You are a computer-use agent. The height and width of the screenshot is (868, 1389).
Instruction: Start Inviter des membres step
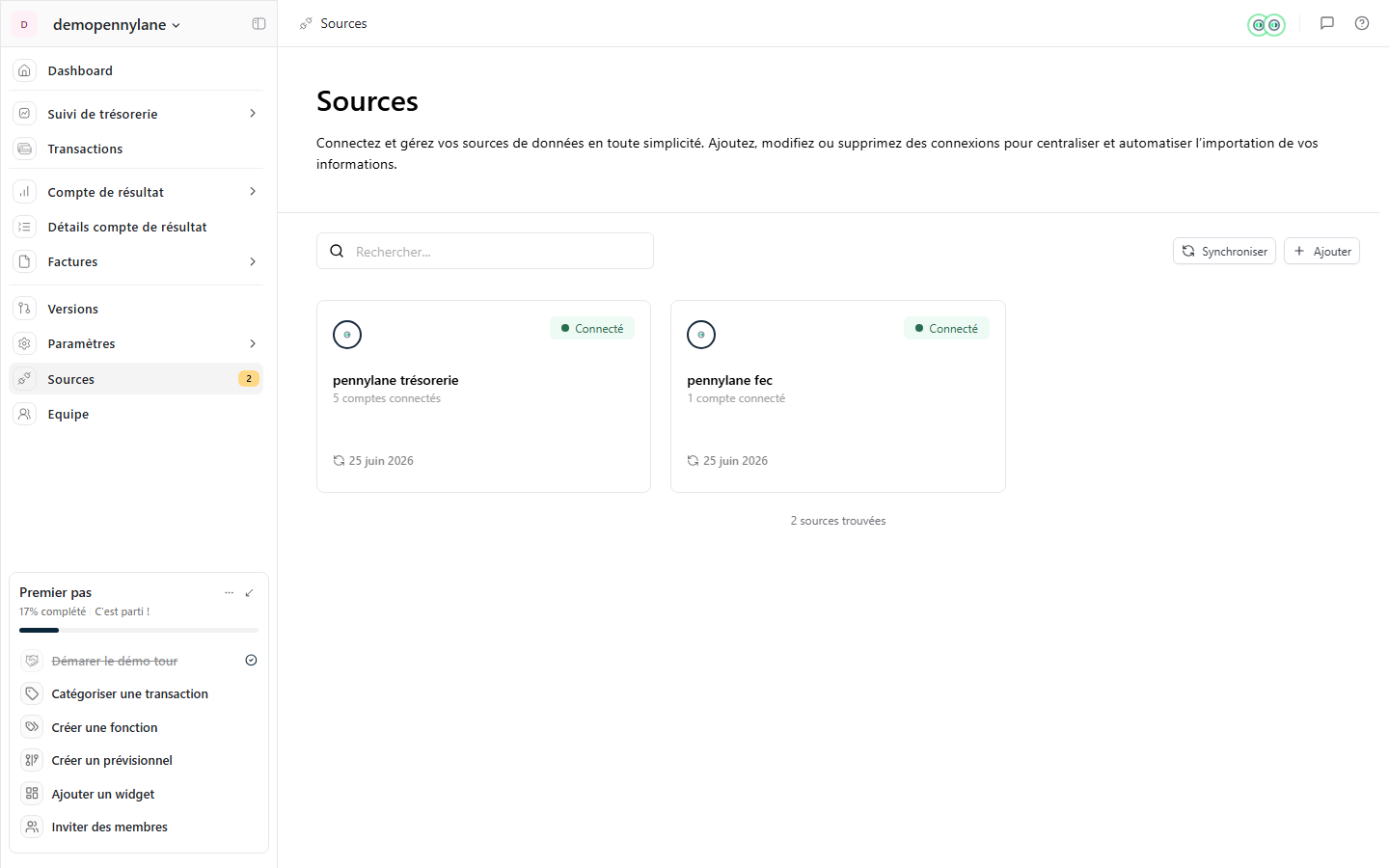139,827
